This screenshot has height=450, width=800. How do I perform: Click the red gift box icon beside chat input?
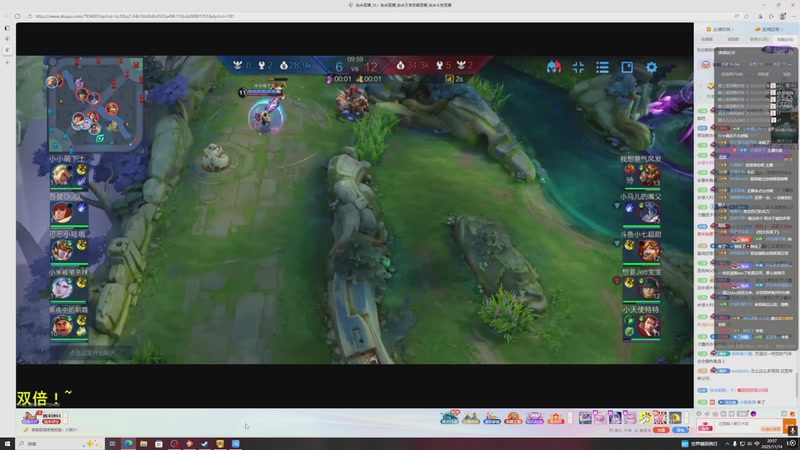point(705,426)
